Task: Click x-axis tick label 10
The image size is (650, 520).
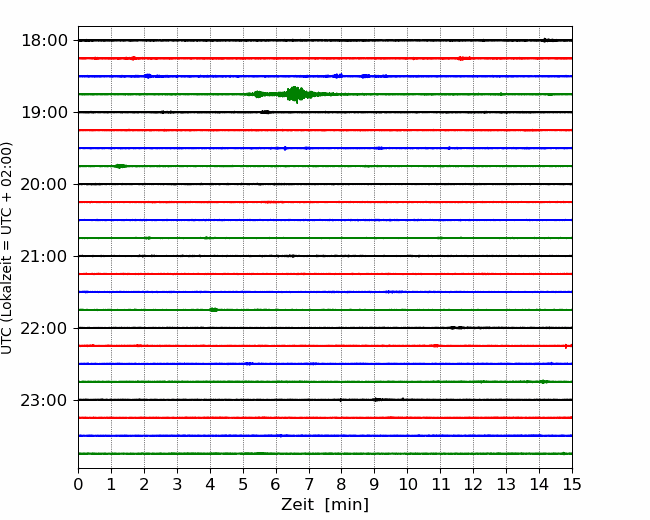Action: (407, 484)
